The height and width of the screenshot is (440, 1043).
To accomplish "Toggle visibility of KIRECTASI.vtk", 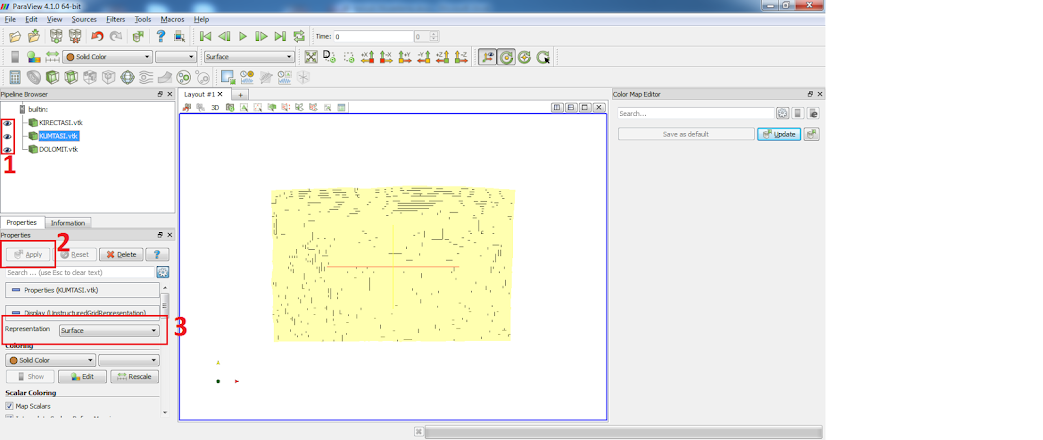I will pos(7,123).
